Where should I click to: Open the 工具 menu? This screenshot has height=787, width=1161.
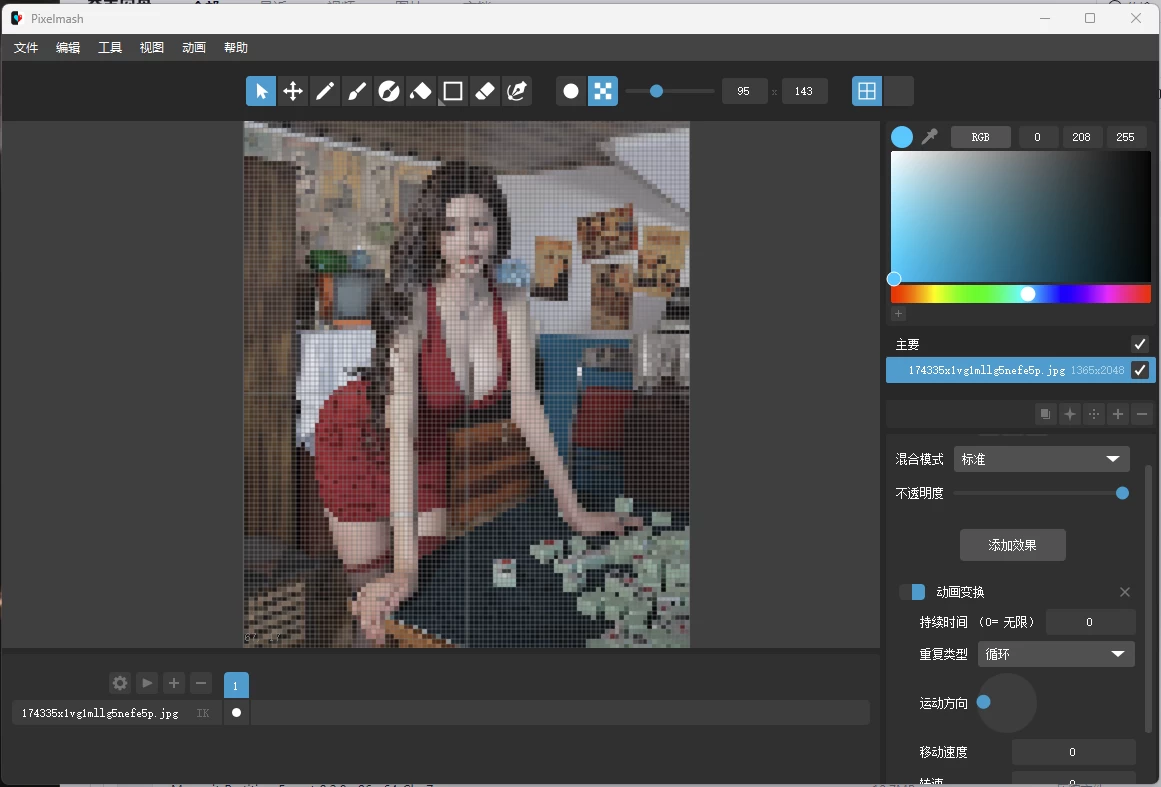[110, 47]
